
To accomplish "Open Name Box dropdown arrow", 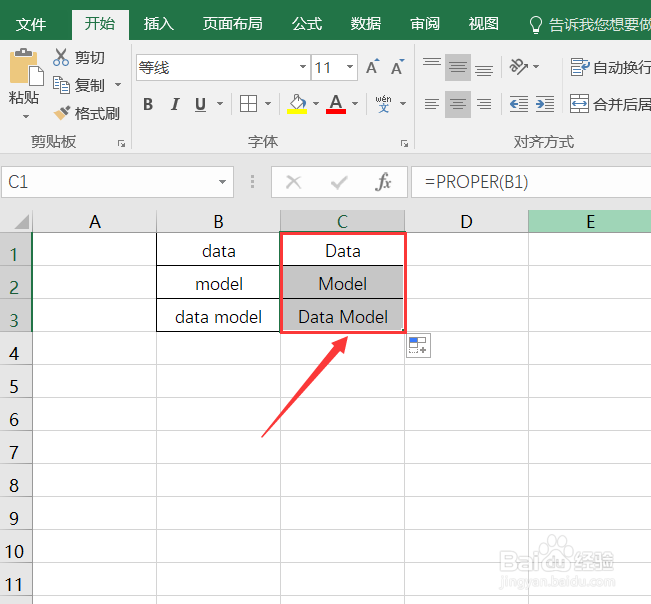I will (223, 182).
